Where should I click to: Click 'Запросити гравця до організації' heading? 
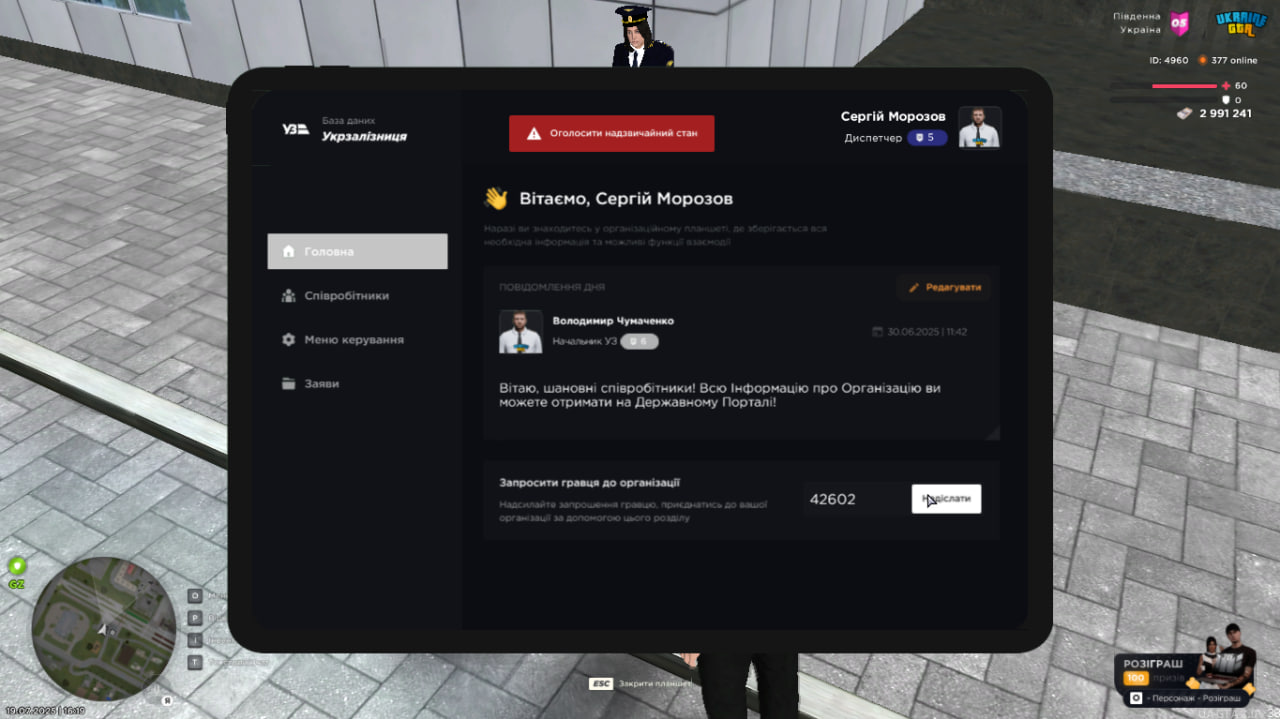(x=590, y=483)
